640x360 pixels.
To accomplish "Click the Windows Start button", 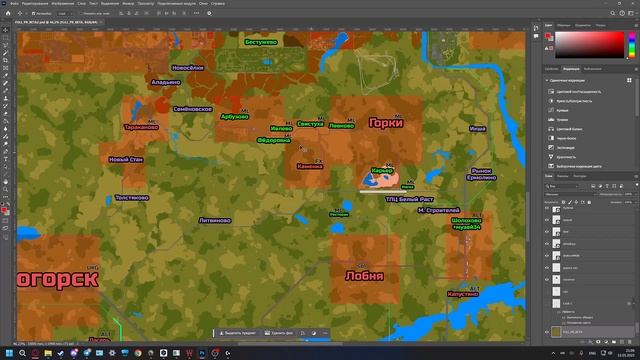I will point(9,353).
